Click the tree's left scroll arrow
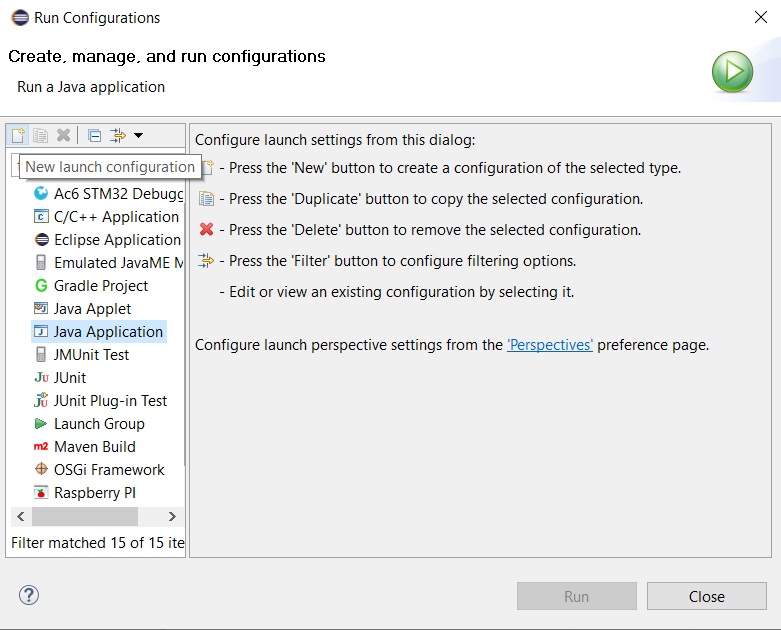Image resolution: width=781 pixels, height=630 pixels. coord(20,516)
